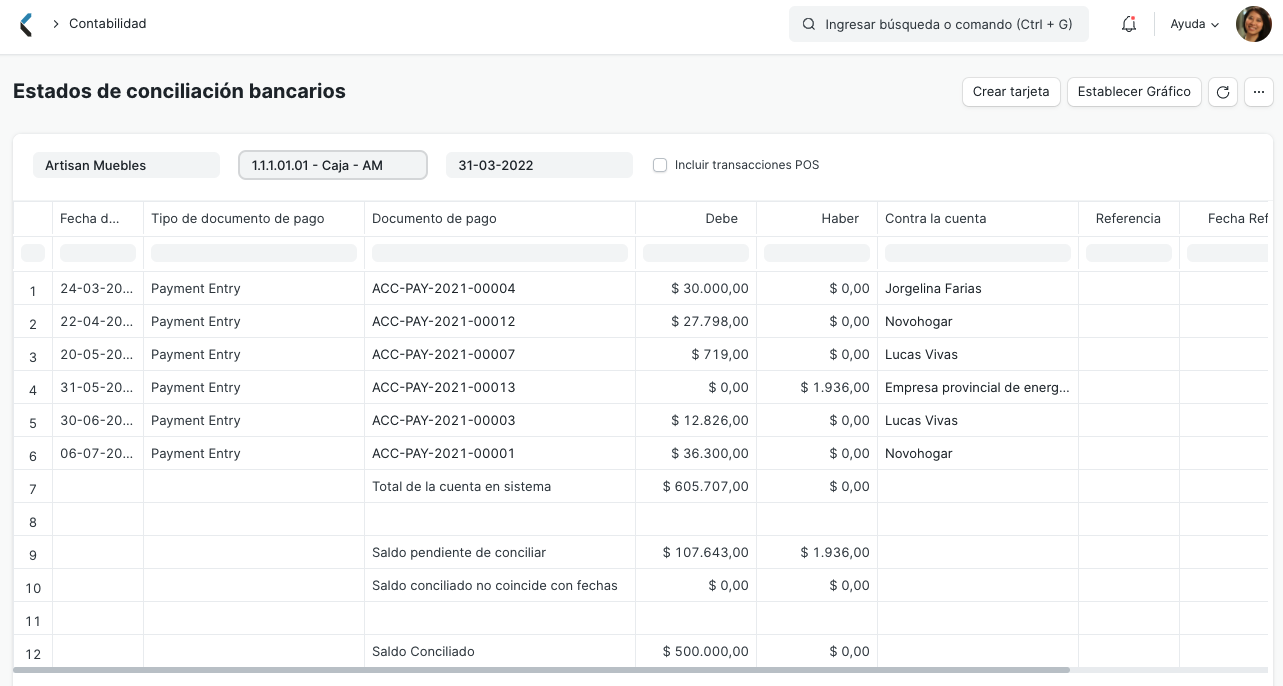Viewport: 1283px width, 686px height.
Task: Click the Debe column filter box
Action: point(696,253)
